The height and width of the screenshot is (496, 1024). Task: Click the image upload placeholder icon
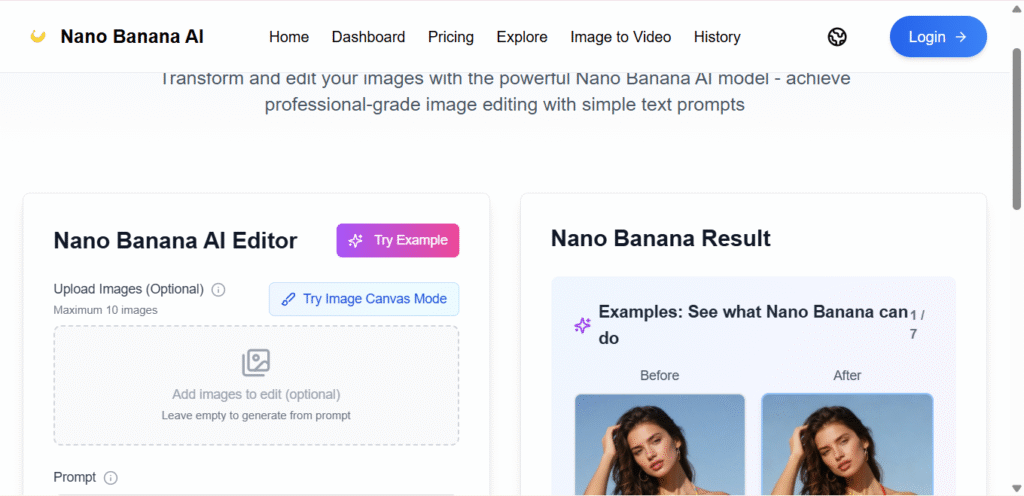[x=256, y=363]
